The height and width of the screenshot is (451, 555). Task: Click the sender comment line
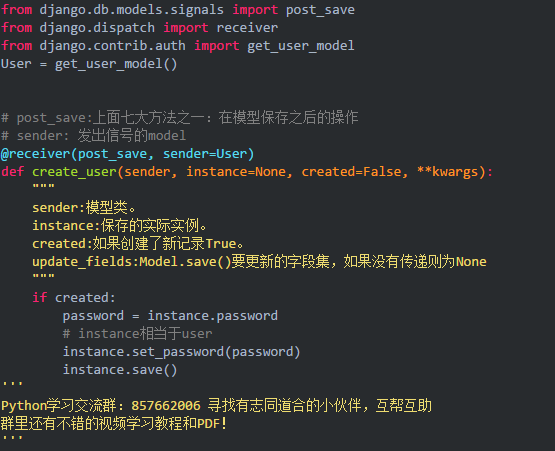(93, 136)
